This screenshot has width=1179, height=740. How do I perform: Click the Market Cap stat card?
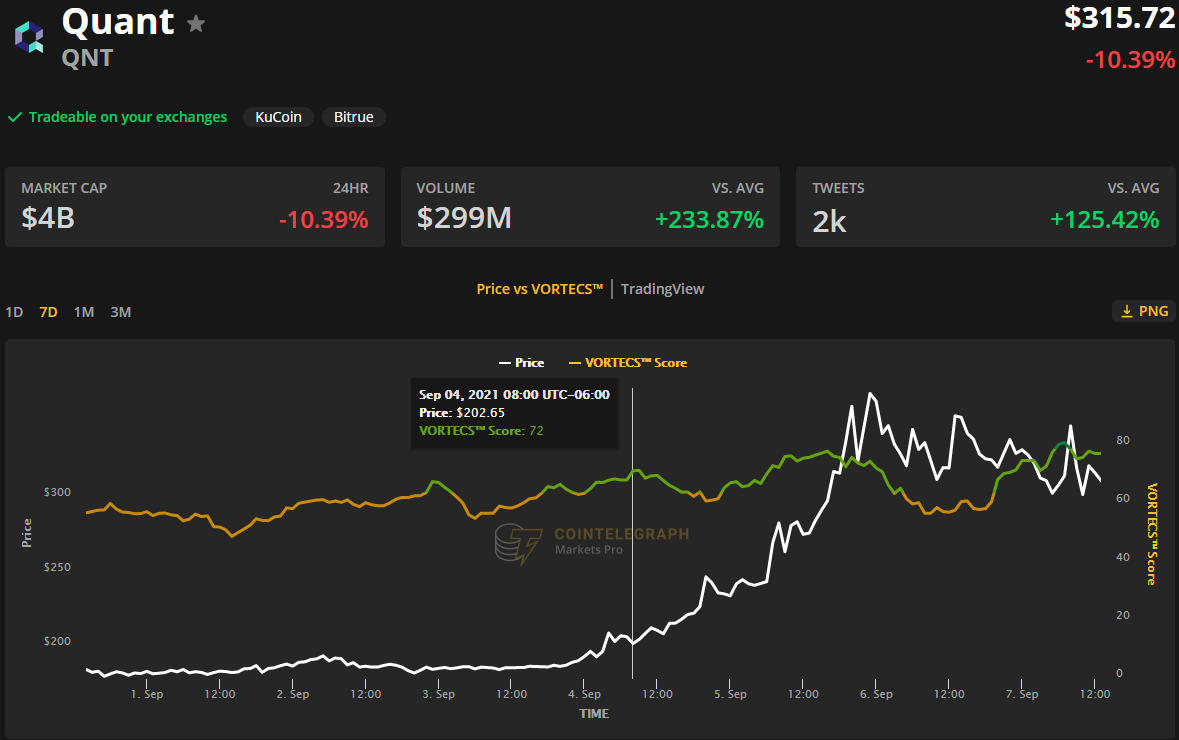click(195, 206)
